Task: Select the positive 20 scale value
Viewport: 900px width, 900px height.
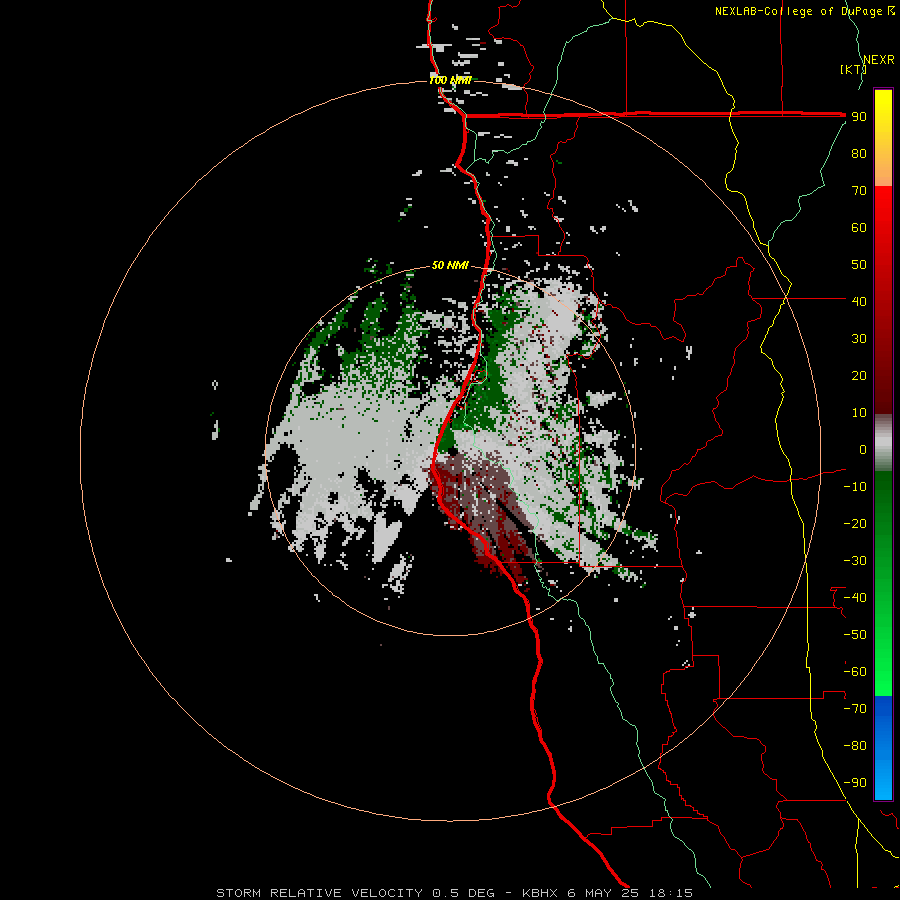Action: pos(859,375)
